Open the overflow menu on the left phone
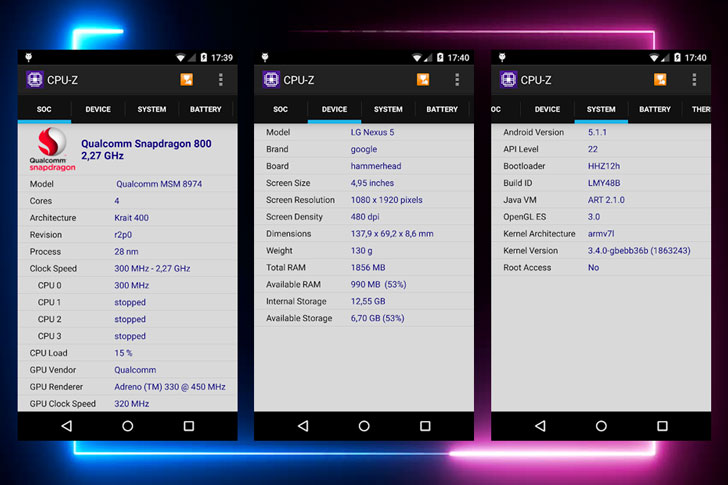The width and height of the screenshot is (728, 485). [x=221, y=80]
